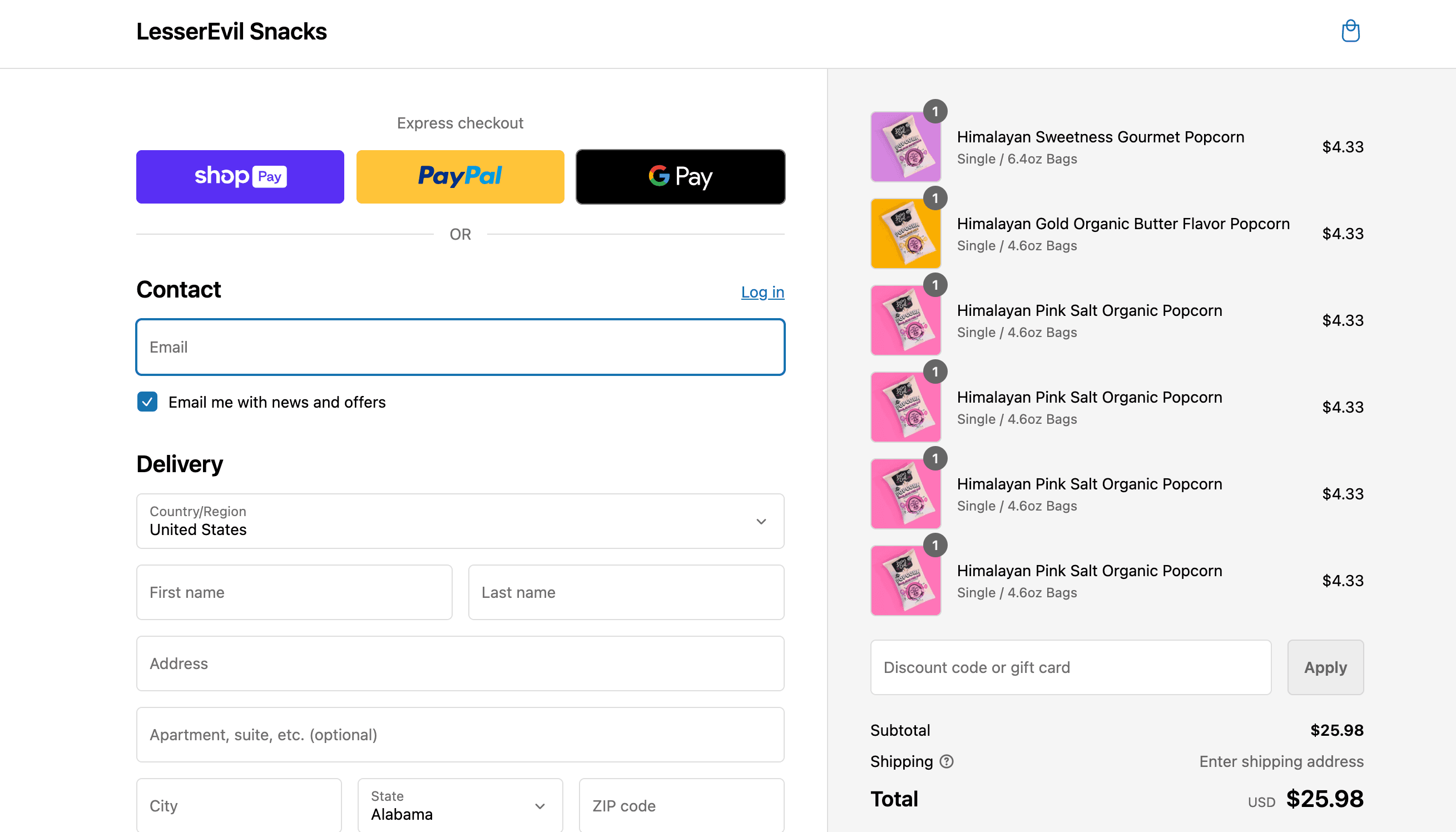Click the Total USD $25.98 amount
This screenshot has height=832, width=1456.
point(1325,799)
